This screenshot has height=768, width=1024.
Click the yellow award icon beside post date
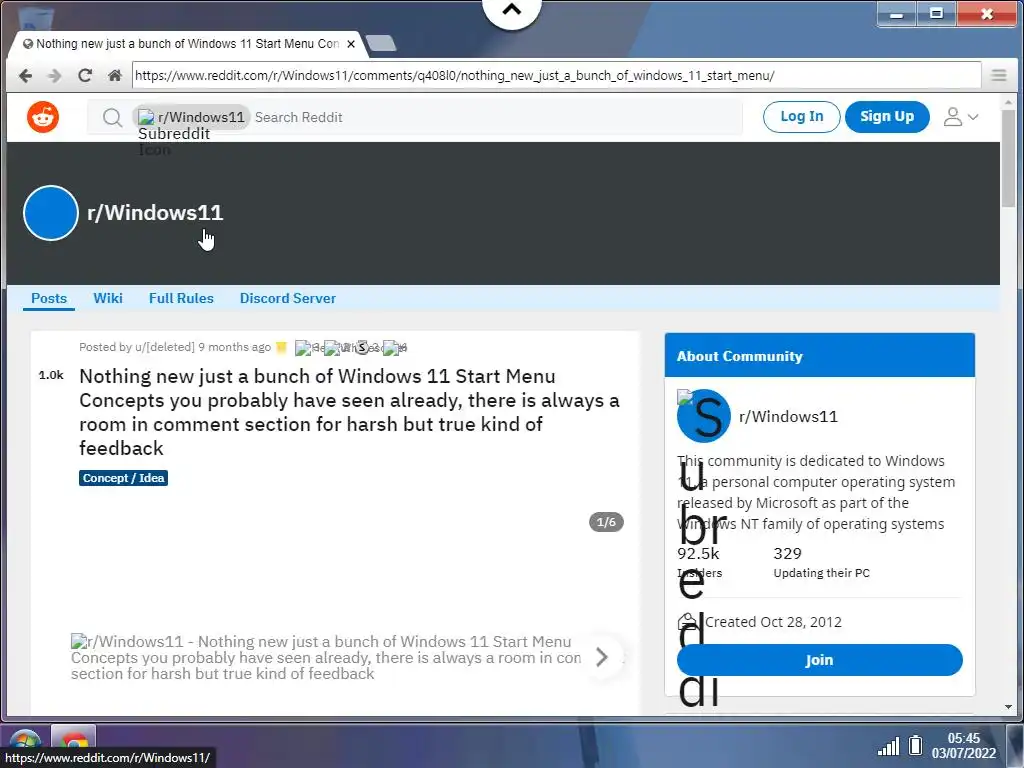(281, 348)
